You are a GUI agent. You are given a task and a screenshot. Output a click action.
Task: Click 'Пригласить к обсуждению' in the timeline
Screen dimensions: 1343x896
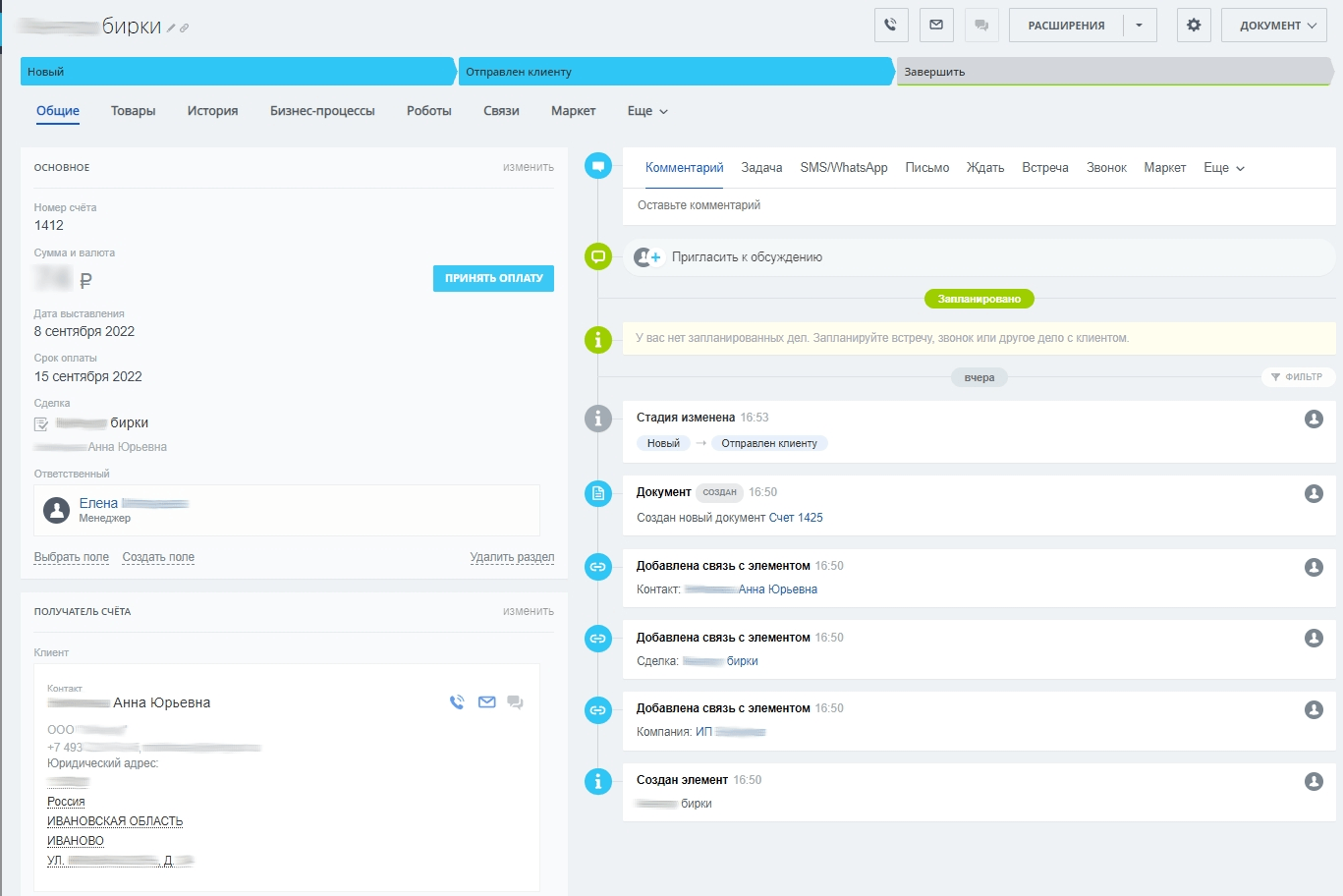click(x=747, y=257)
